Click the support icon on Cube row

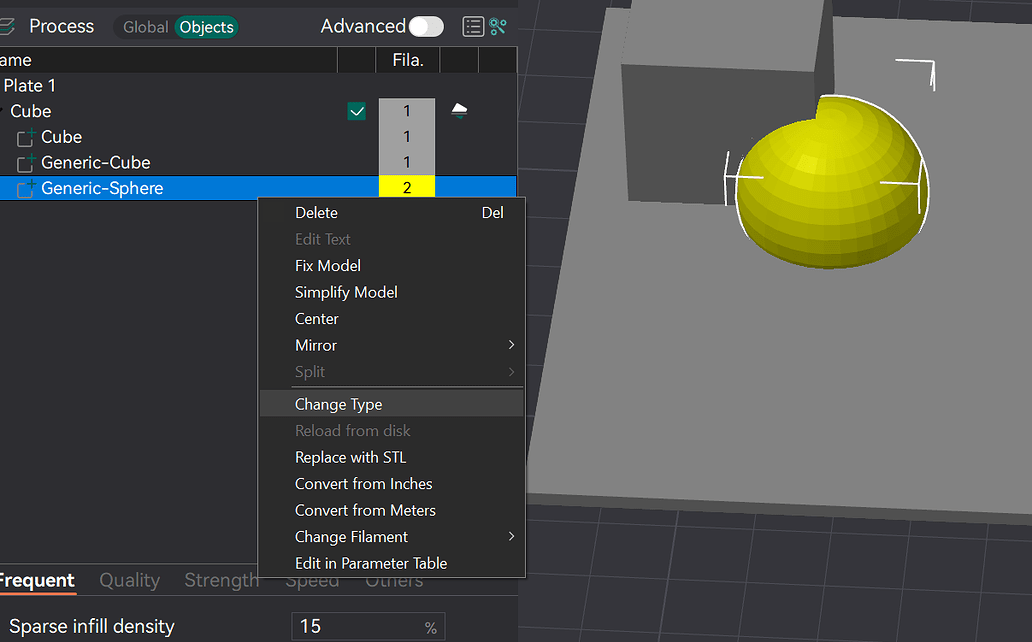459,111
